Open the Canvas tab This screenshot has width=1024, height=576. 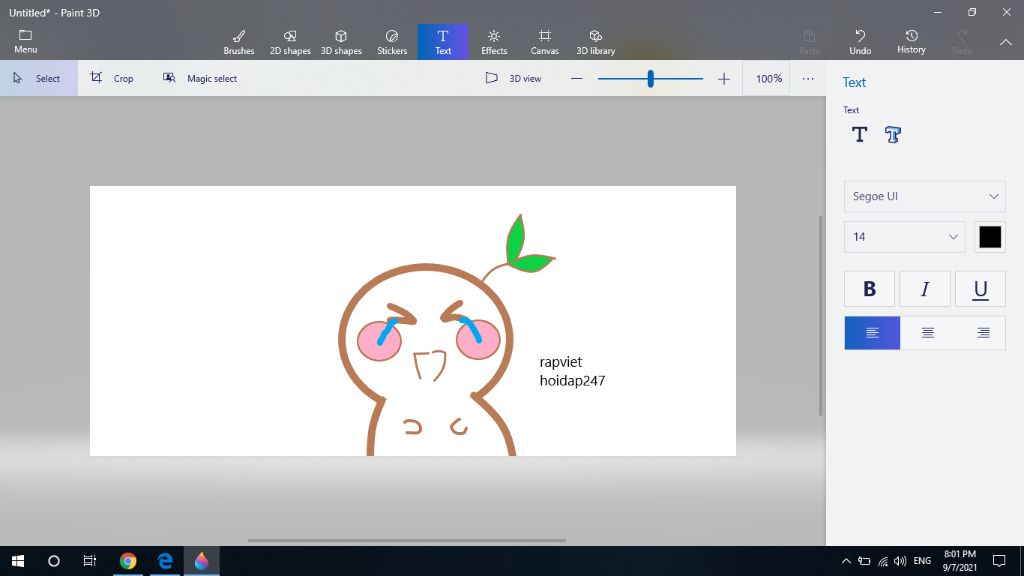click(545, 42)
